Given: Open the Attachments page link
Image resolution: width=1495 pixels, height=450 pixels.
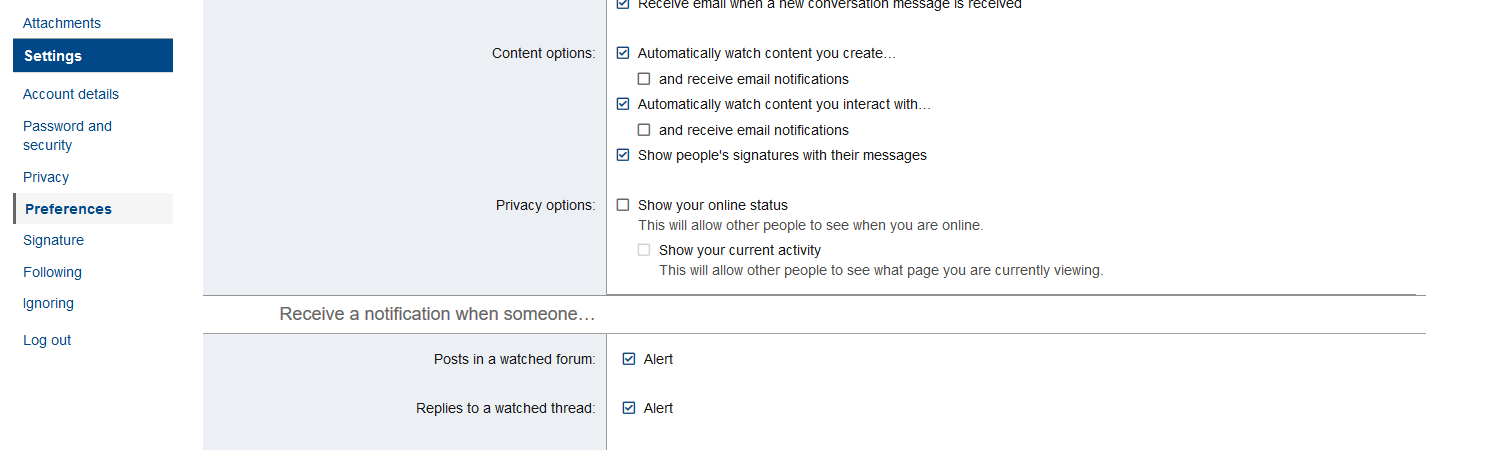Looking at the screenshot, I should (62, 23).
